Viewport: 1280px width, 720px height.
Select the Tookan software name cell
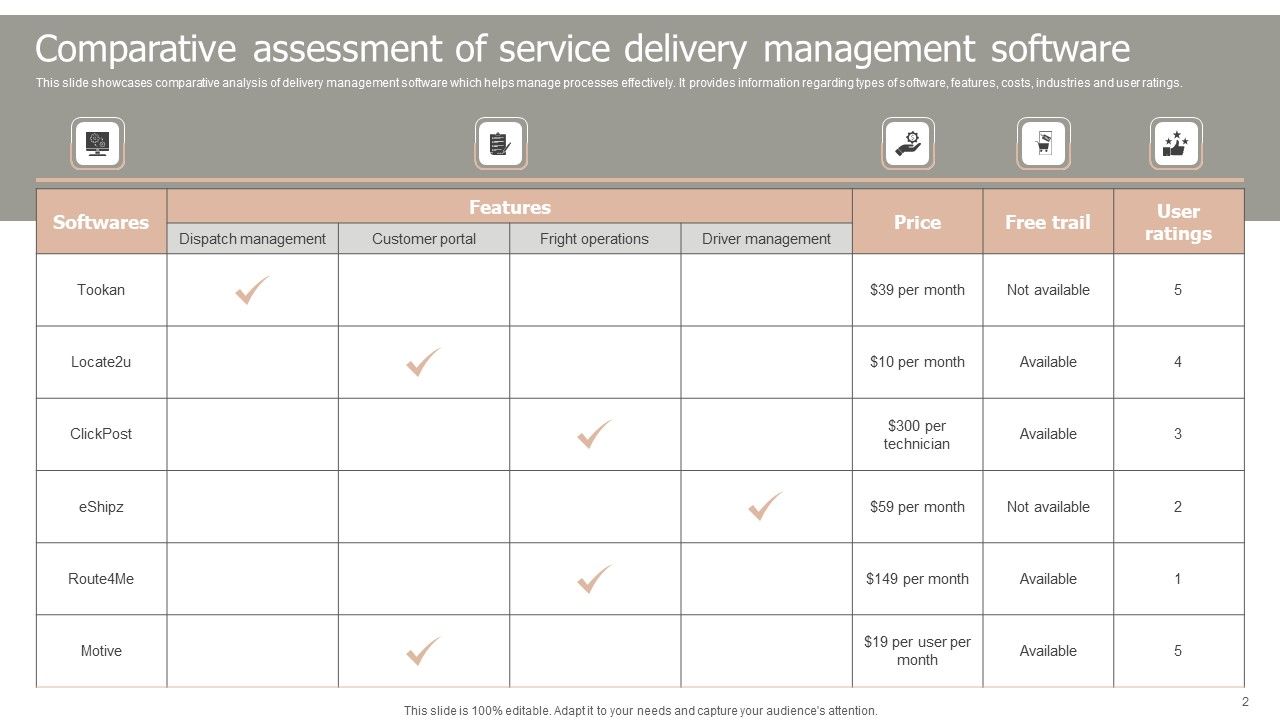point(101,290)
